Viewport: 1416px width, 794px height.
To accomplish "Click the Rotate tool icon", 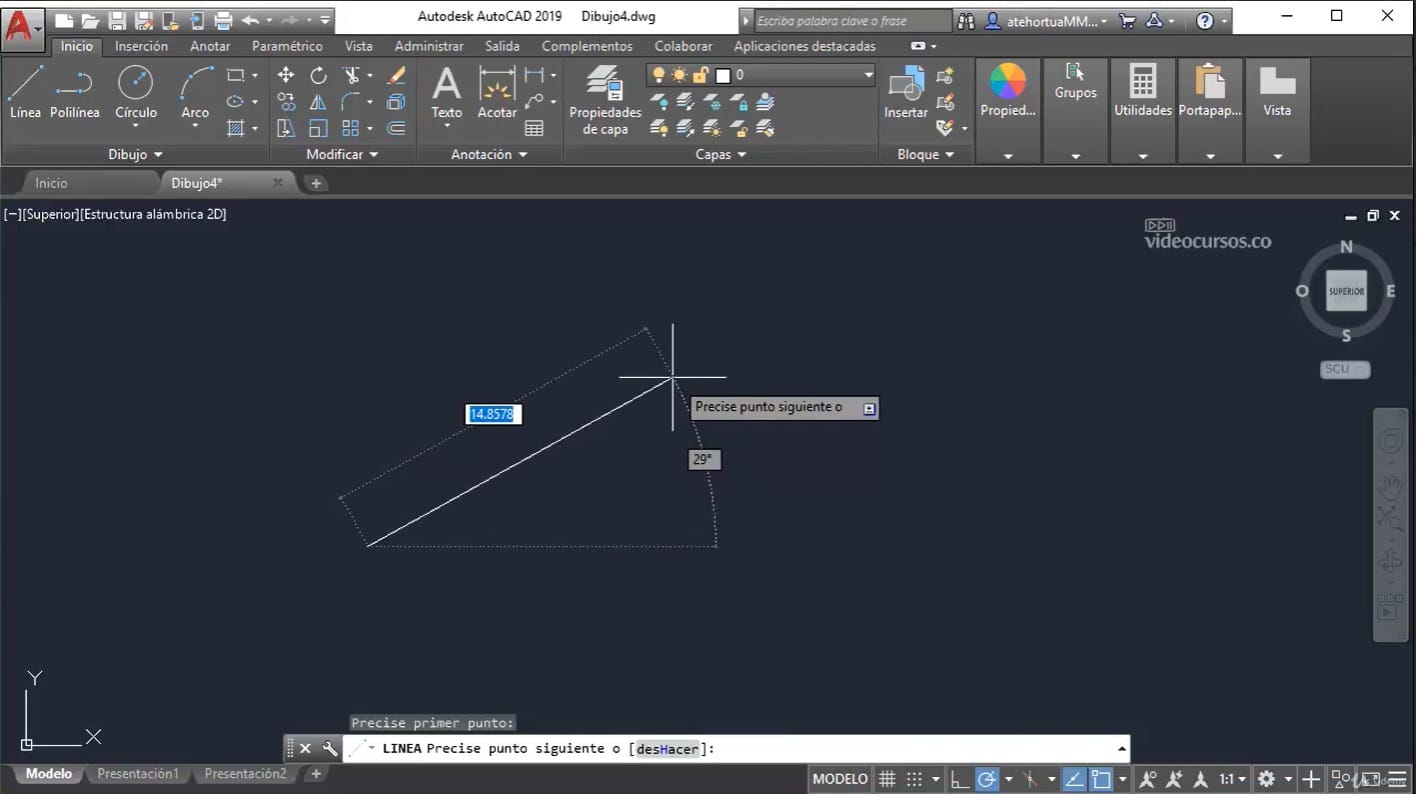I will pyautogui.click(x=318, y=75).
